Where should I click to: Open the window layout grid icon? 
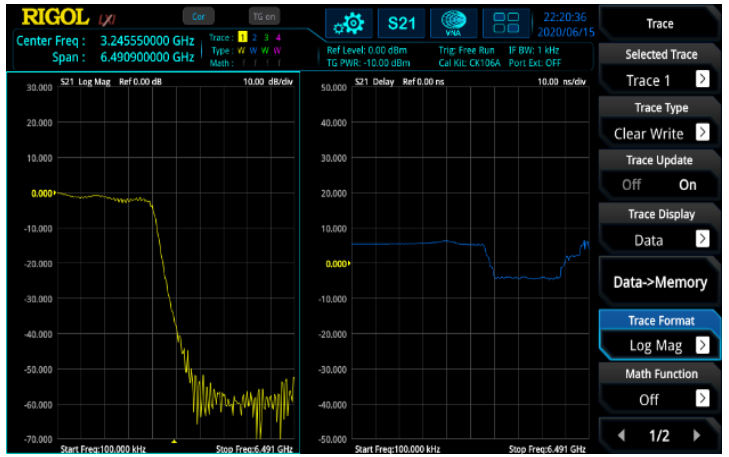506,22
